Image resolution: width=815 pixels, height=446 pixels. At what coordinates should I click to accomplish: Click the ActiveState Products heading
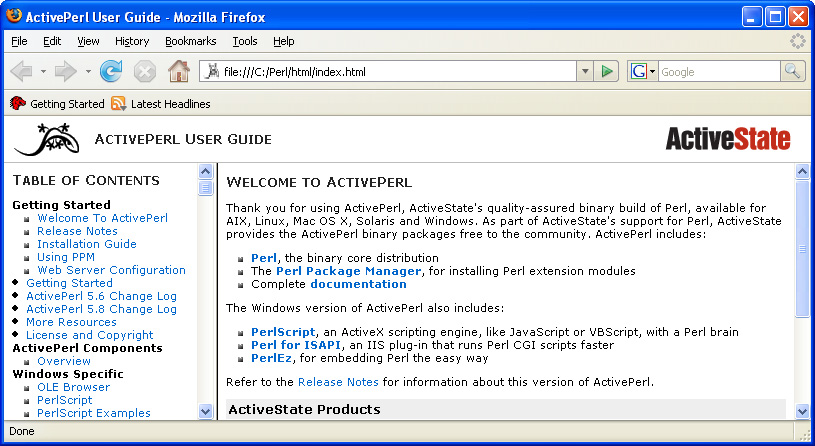305,409
